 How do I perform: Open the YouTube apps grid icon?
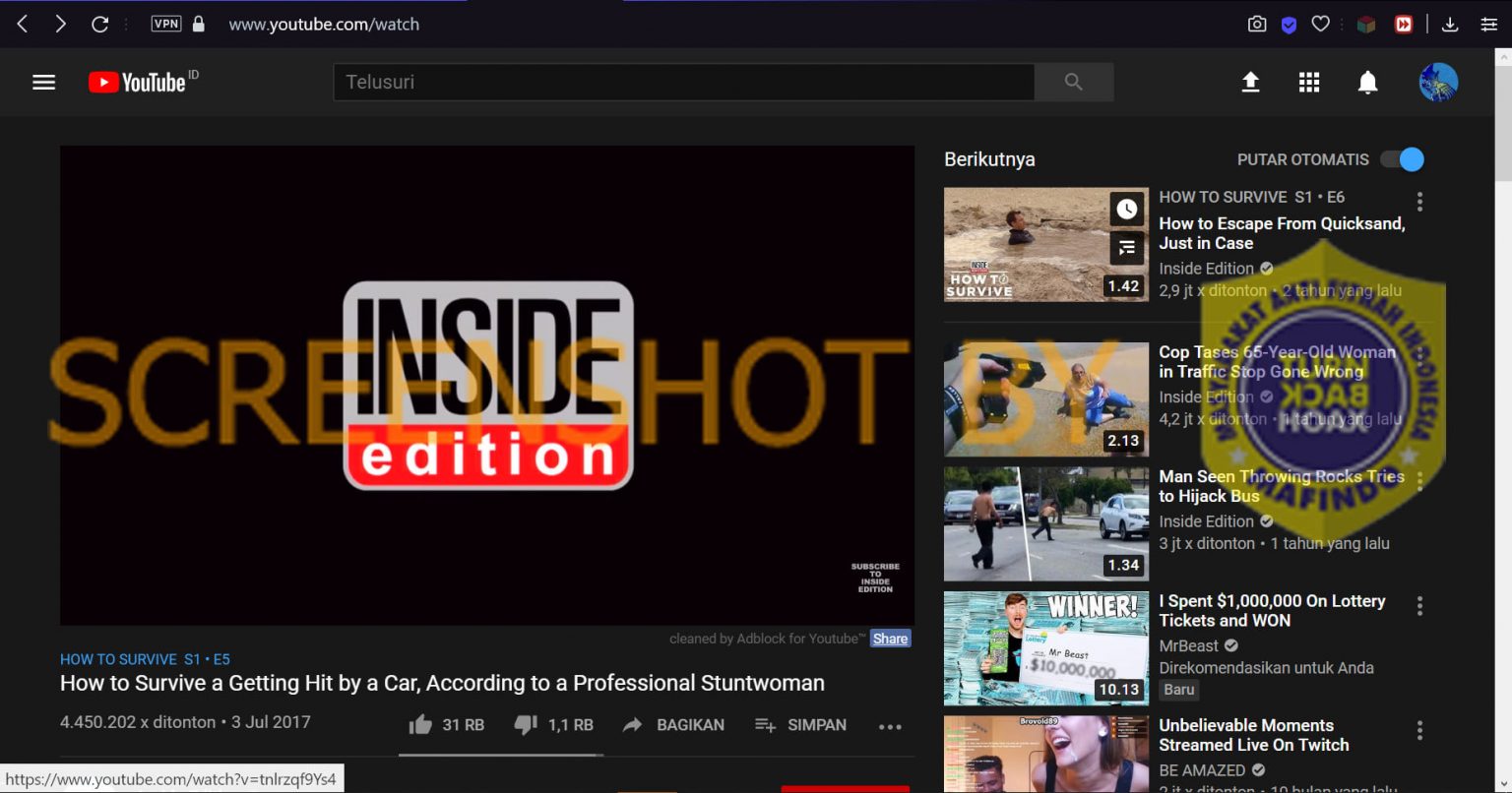tap(1309, 83)
